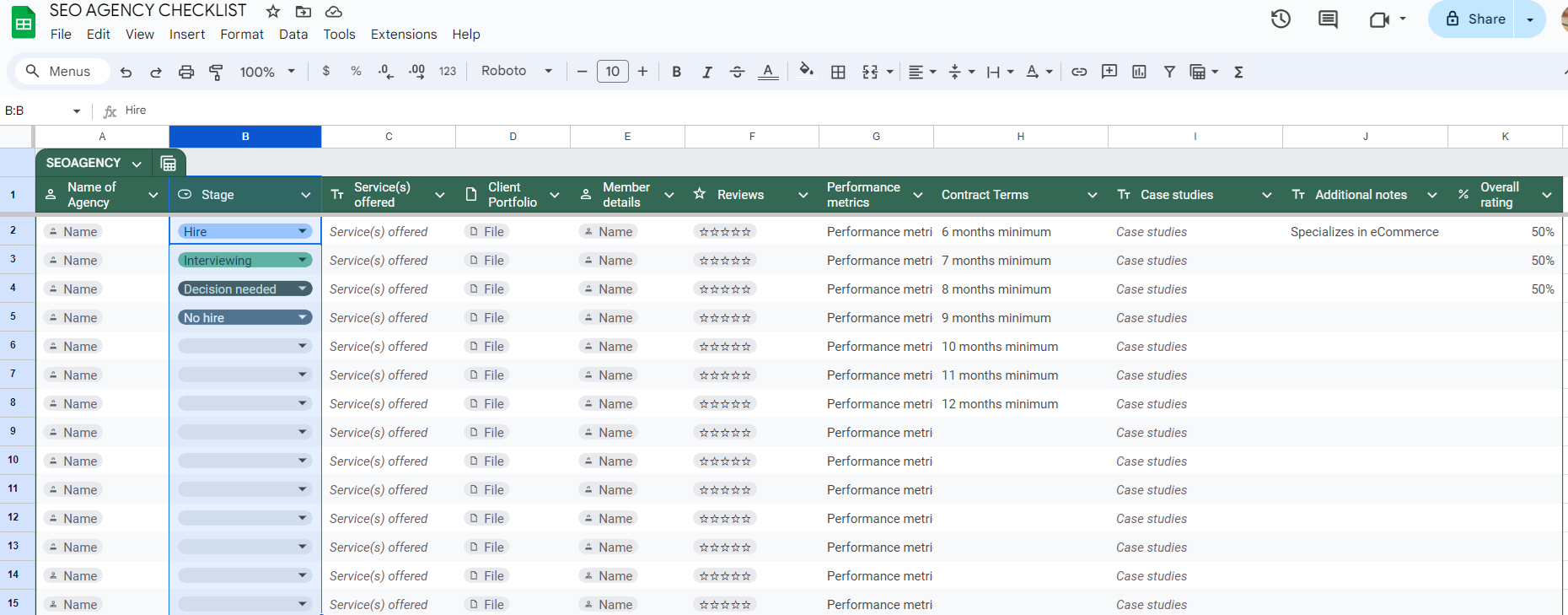
Task: Open the fill color picker
Action: tap(806, 71)
